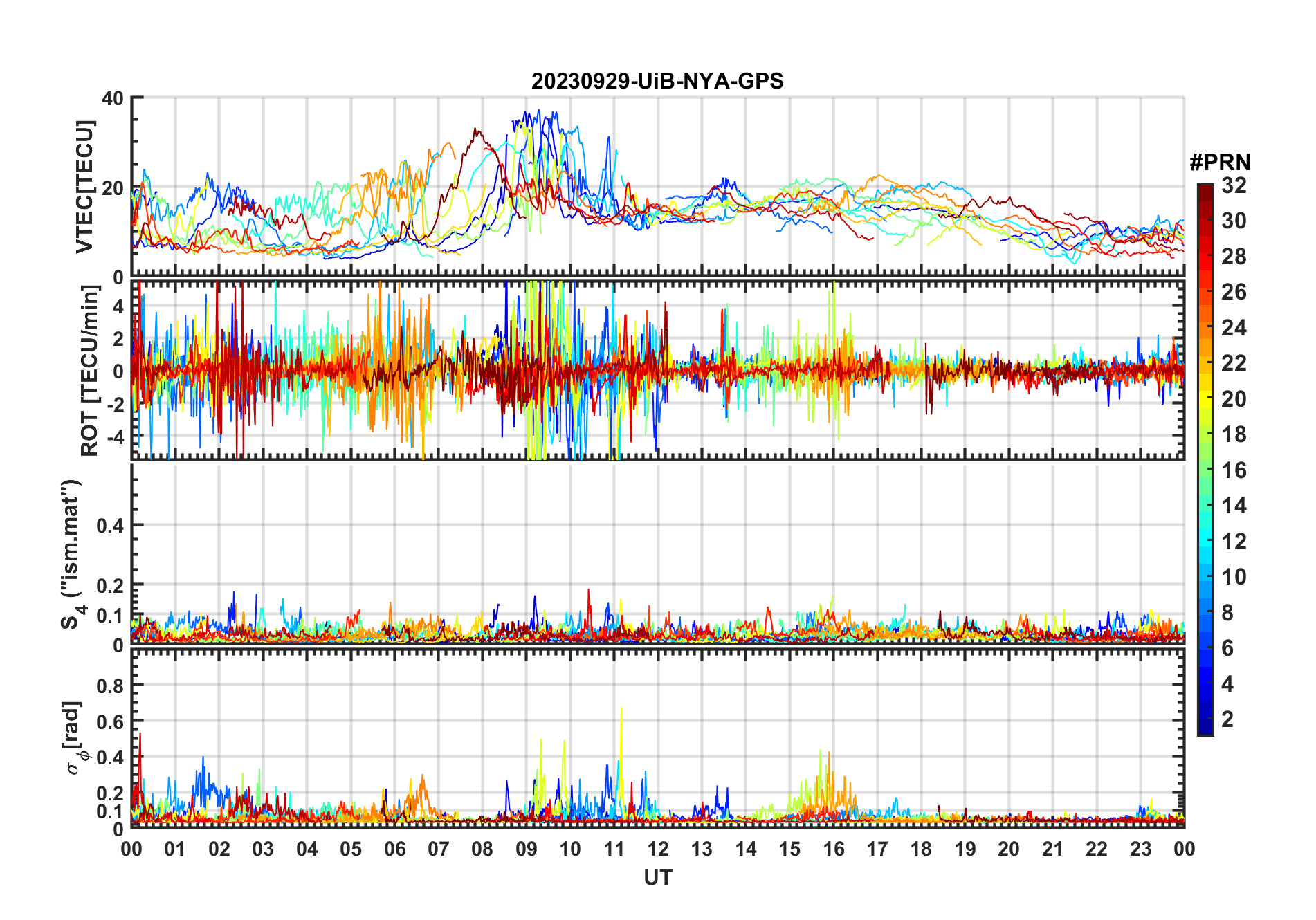Click the tallest yellow sigma-phi peak near 11 UT
1316x920 pixels.
tap(621, 709)
